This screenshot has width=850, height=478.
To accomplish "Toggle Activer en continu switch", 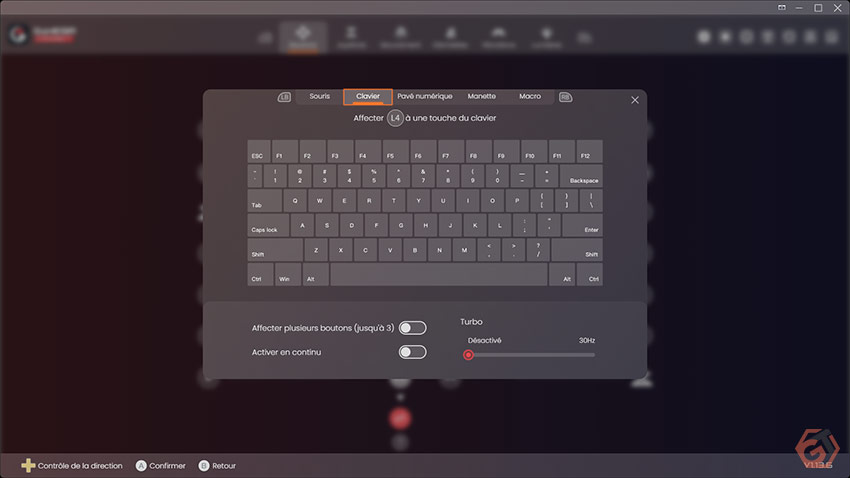I will point(413,352).
